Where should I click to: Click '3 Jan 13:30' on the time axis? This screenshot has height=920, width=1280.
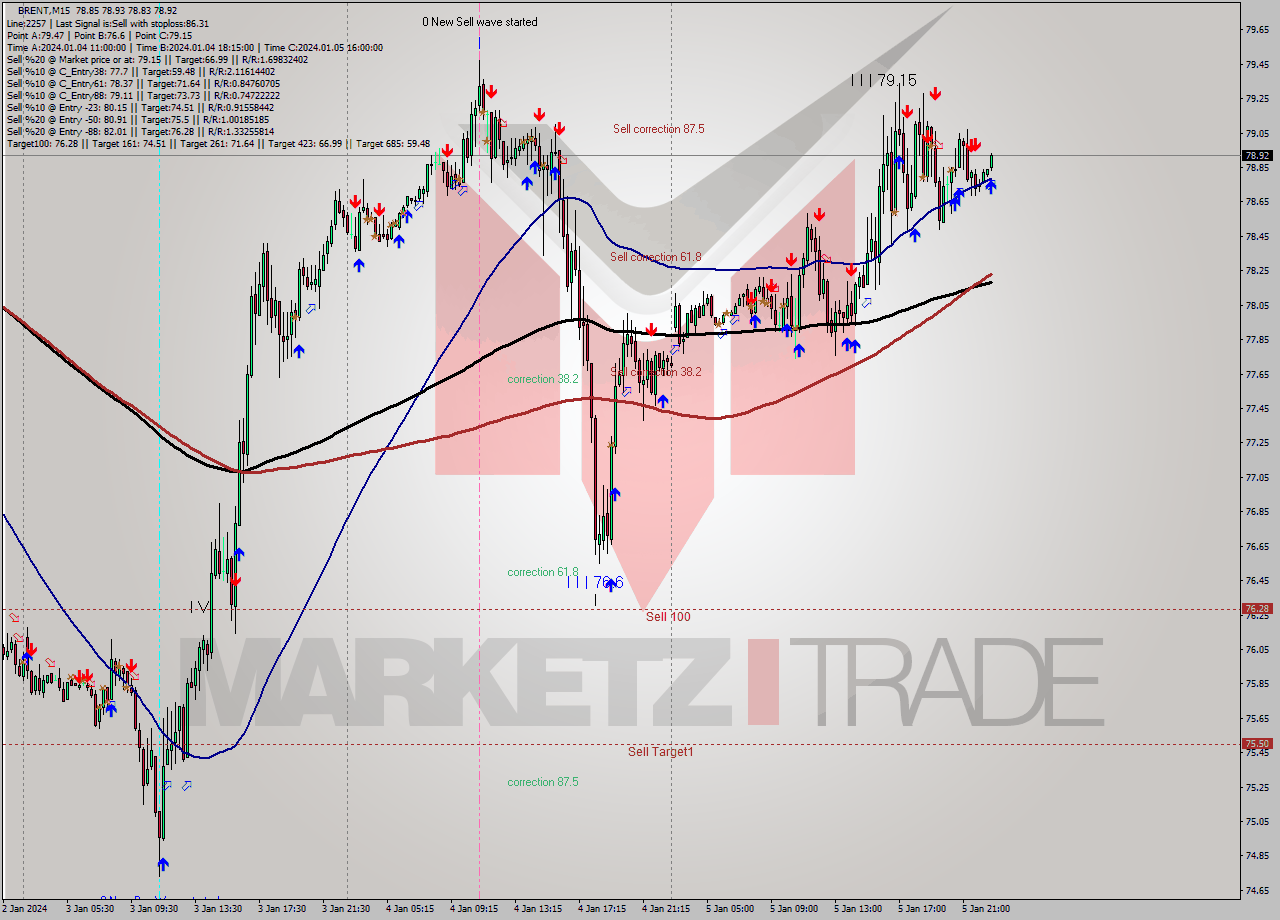point(217,909)
